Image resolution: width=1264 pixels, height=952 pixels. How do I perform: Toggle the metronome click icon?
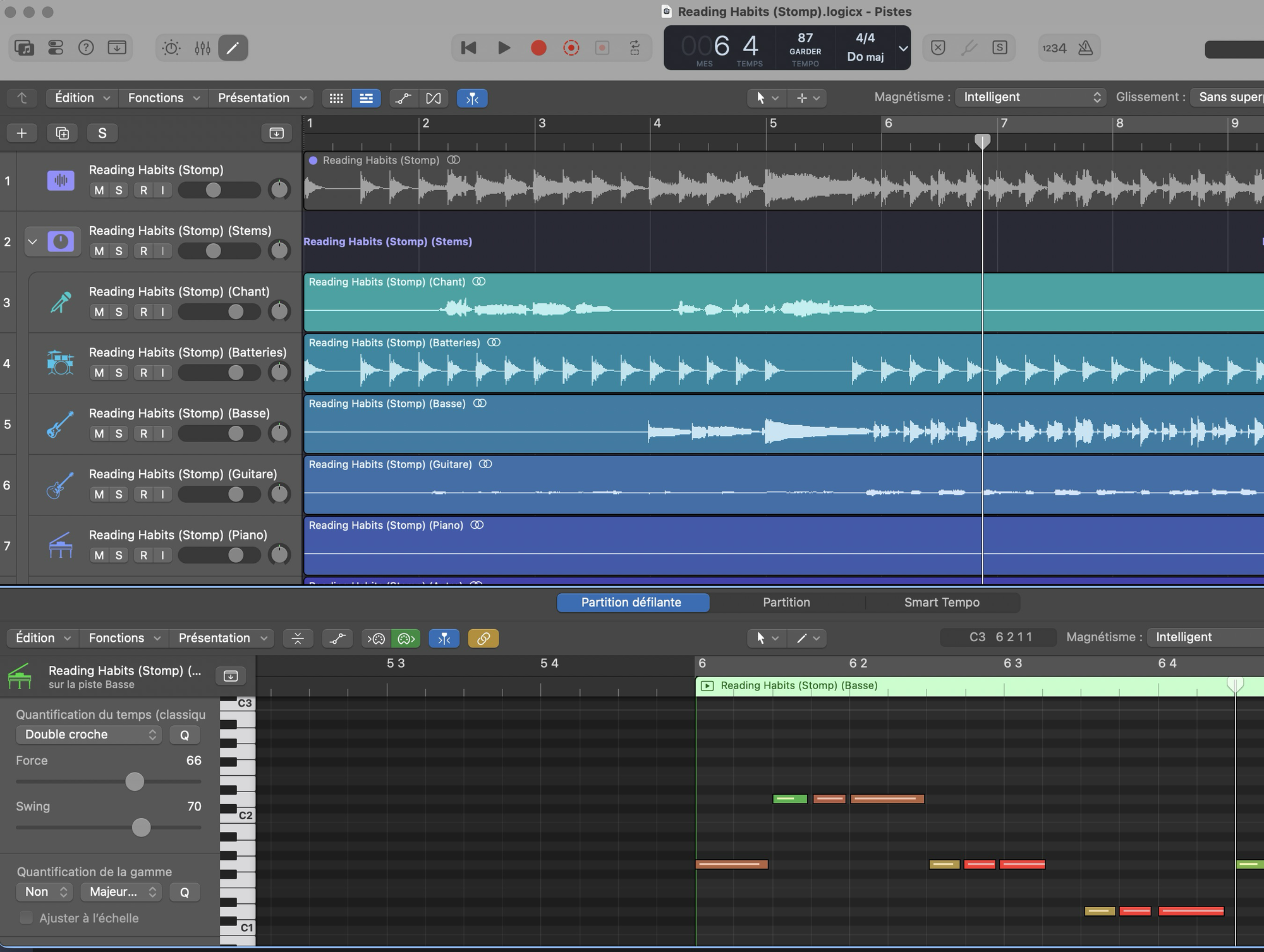[x=1086, y=47]
